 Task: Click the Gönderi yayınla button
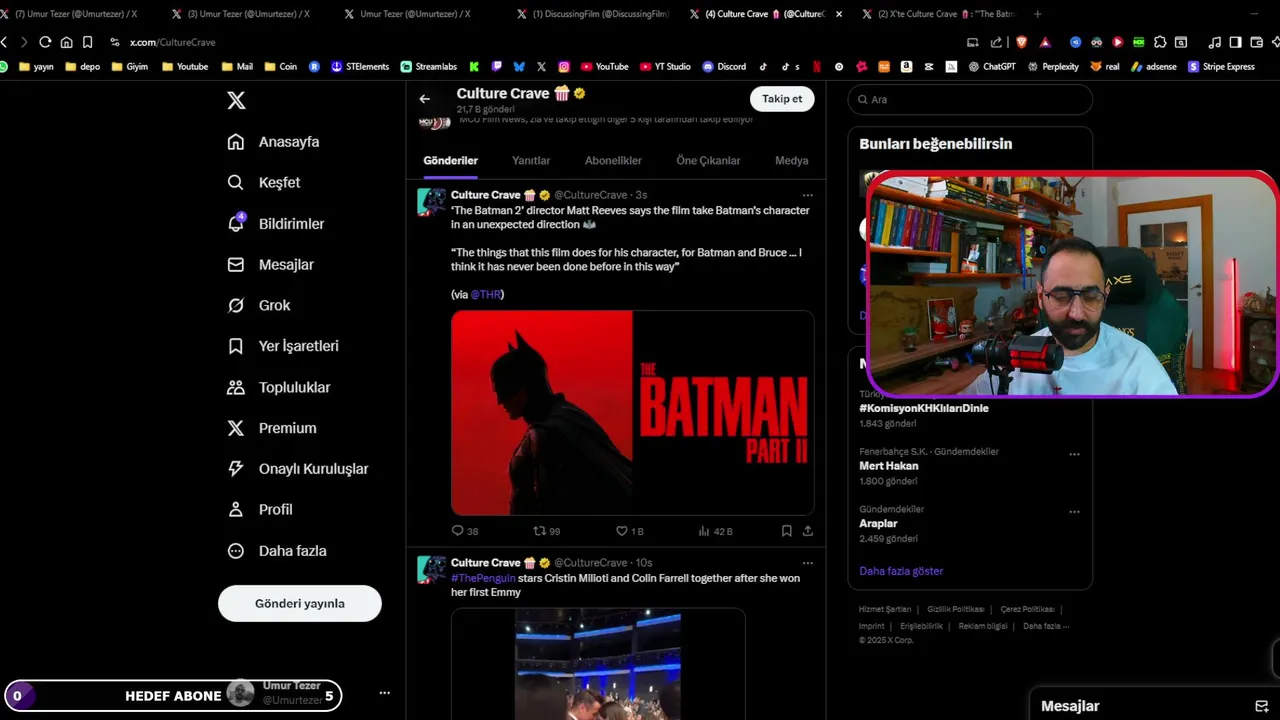tap(300, 603)
